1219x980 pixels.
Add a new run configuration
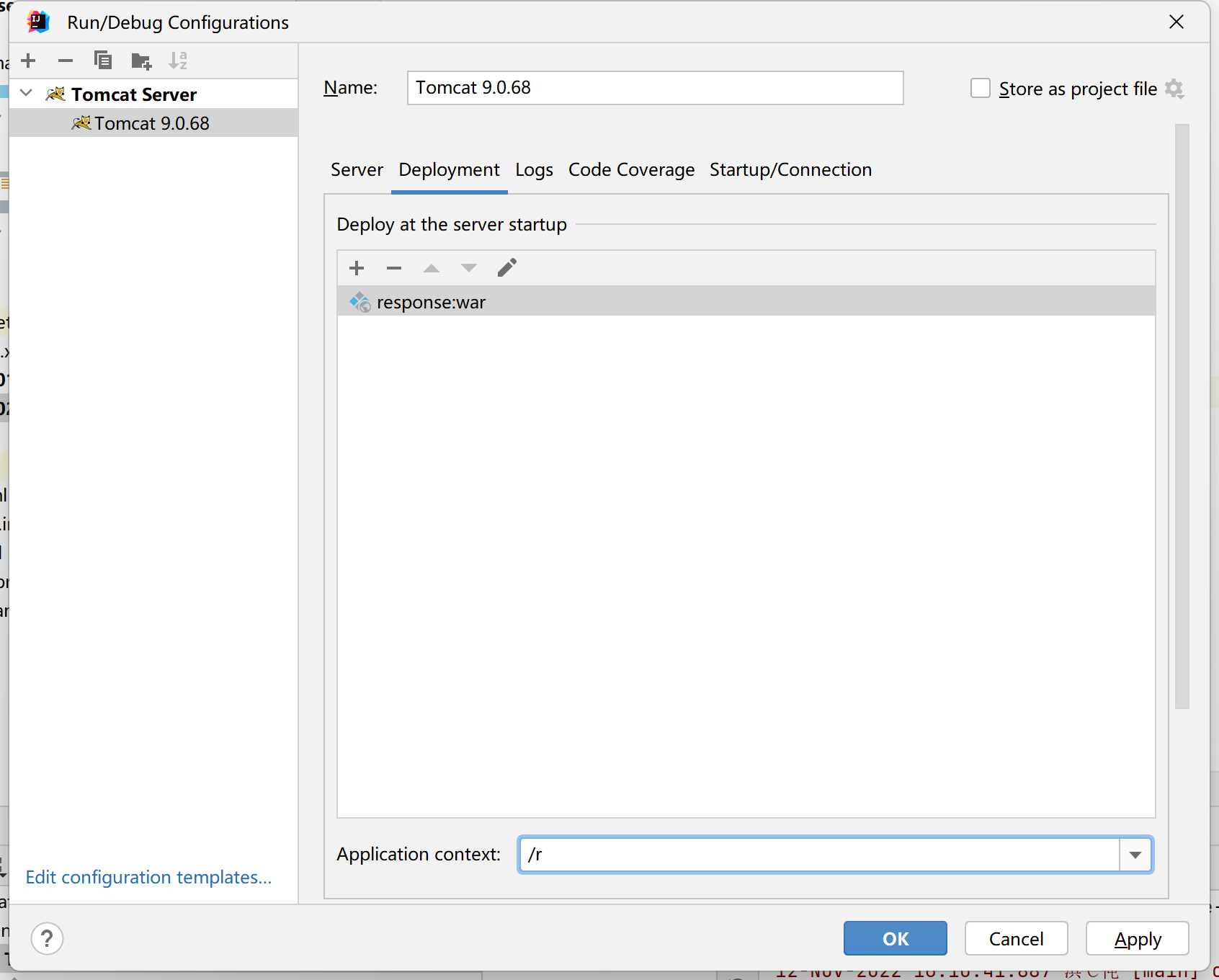29,61
